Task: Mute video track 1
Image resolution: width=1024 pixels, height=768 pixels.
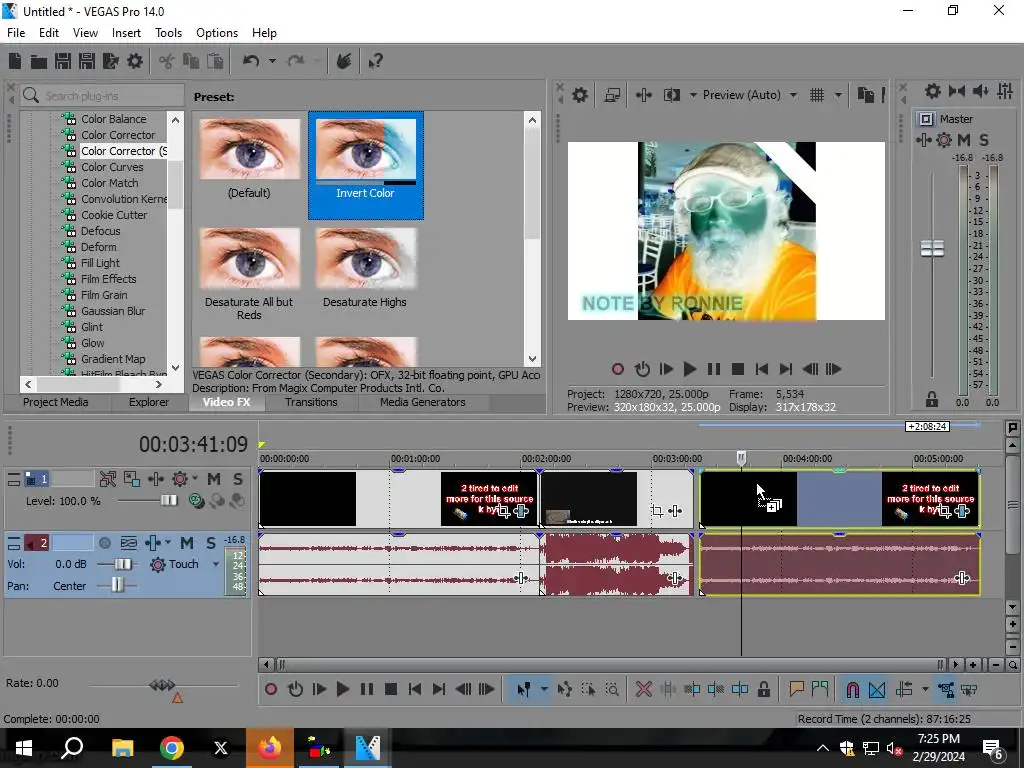Action: click(x=214, y=479)
